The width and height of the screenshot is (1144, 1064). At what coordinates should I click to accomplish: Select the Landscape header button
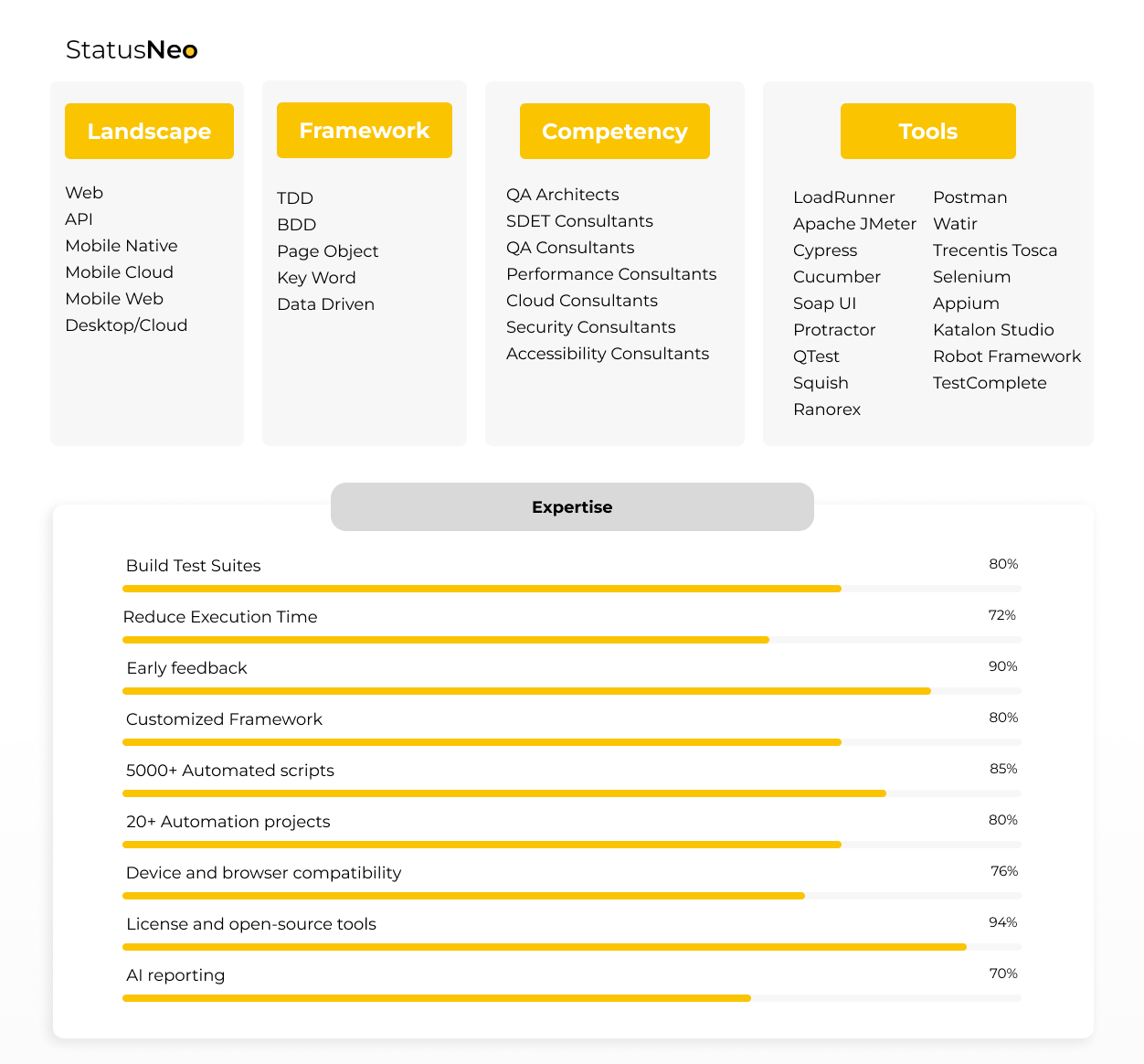pyautogui.click(x=149, y=131)
